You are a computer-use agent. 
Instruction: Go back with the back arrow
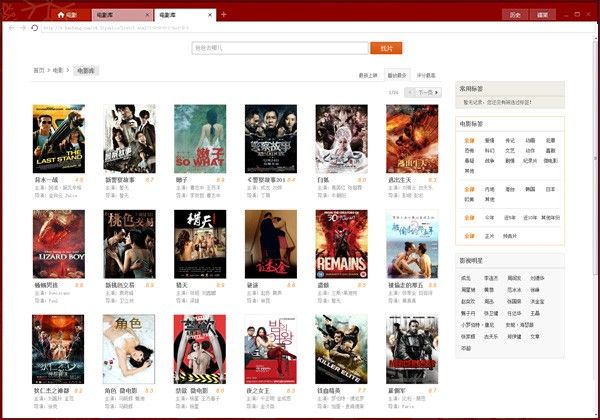click(x=11, y=28)
